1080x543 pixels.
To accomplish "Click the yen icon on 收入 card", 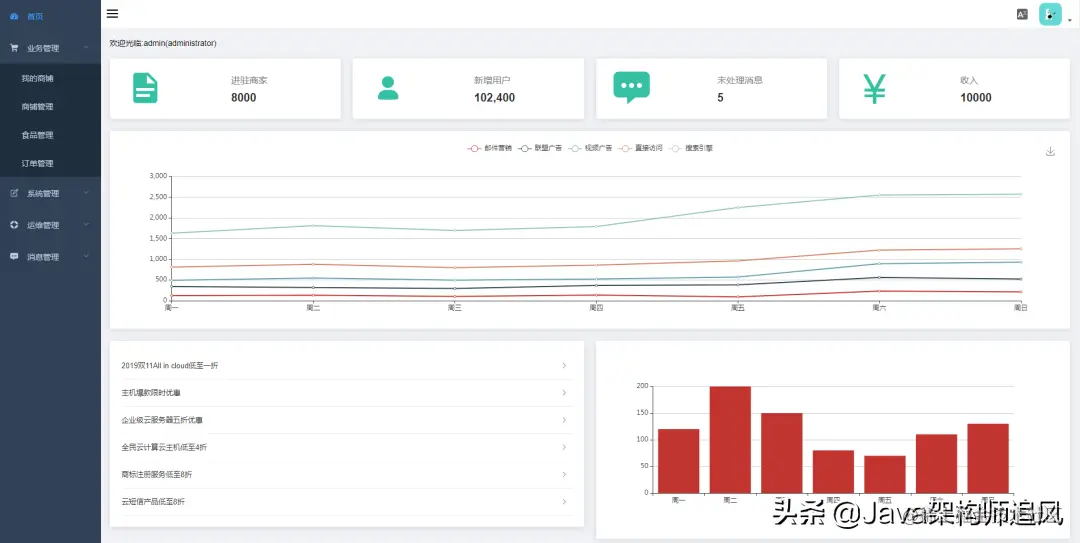I will point(874,88).
